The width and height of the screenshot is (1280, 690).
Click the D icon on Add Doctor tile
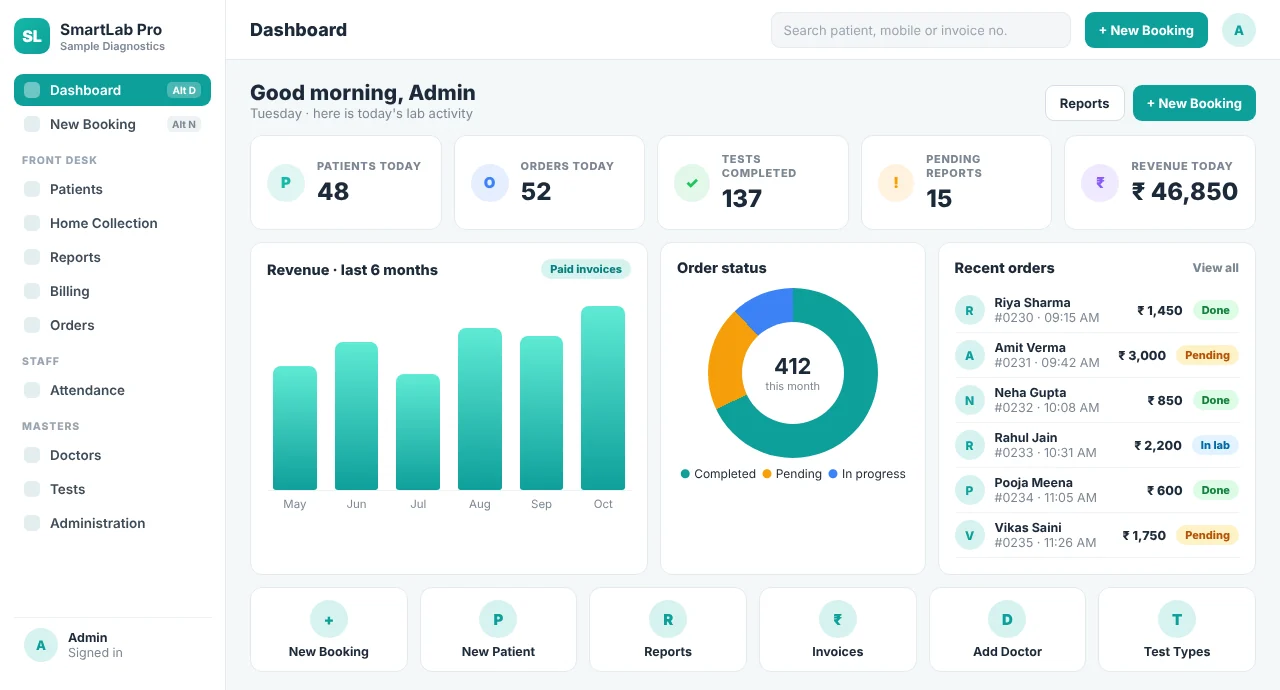click(x=1007, y=619)
